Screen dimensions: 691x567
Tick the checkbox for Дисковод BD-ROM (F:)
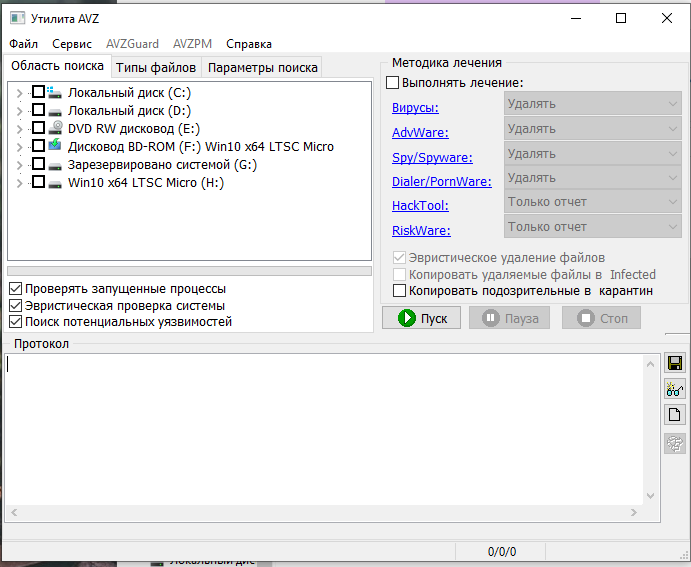click(38, 145)
